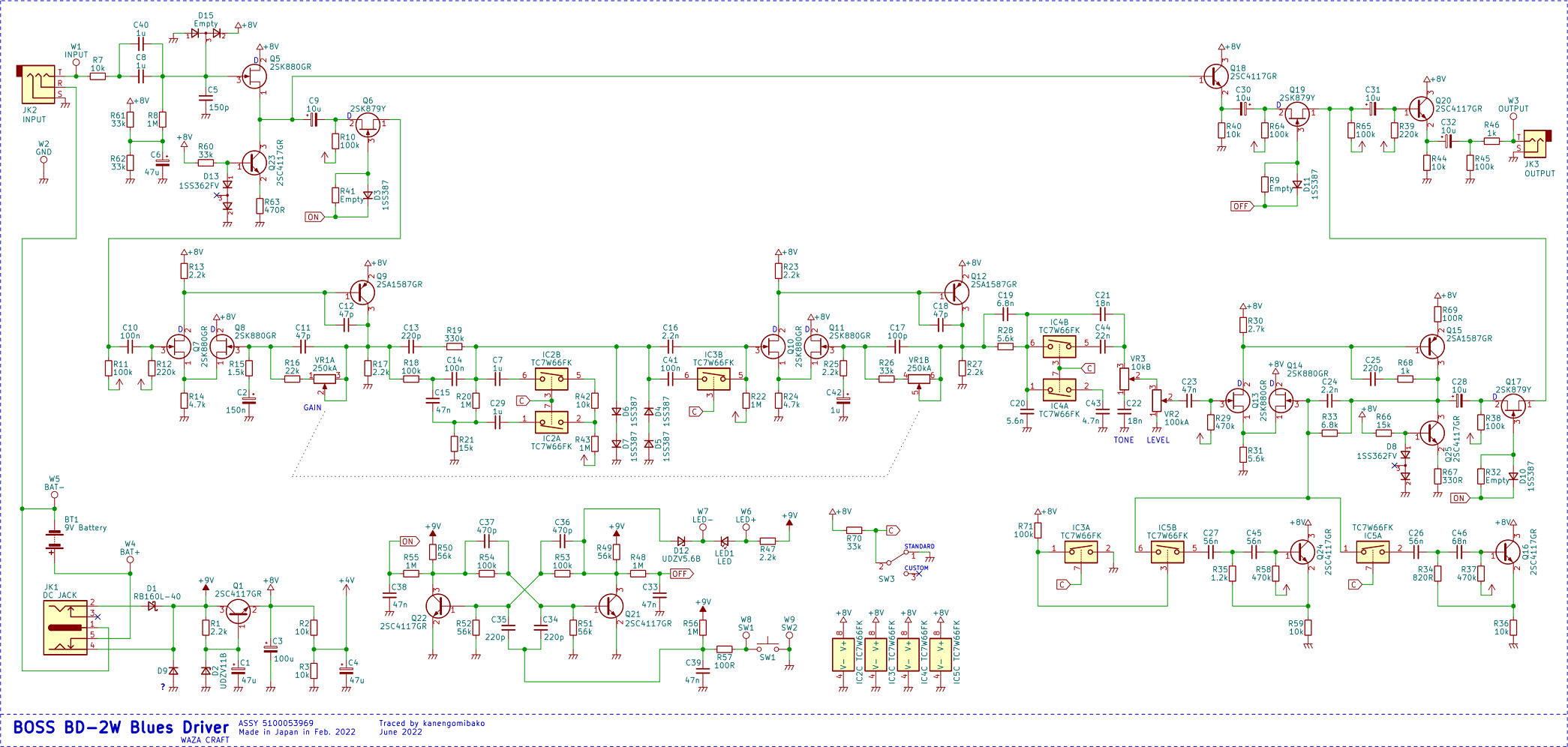
Task: Select the Q1 2SC4117GR regulator transistor
Action: click(x=239, y=609)
